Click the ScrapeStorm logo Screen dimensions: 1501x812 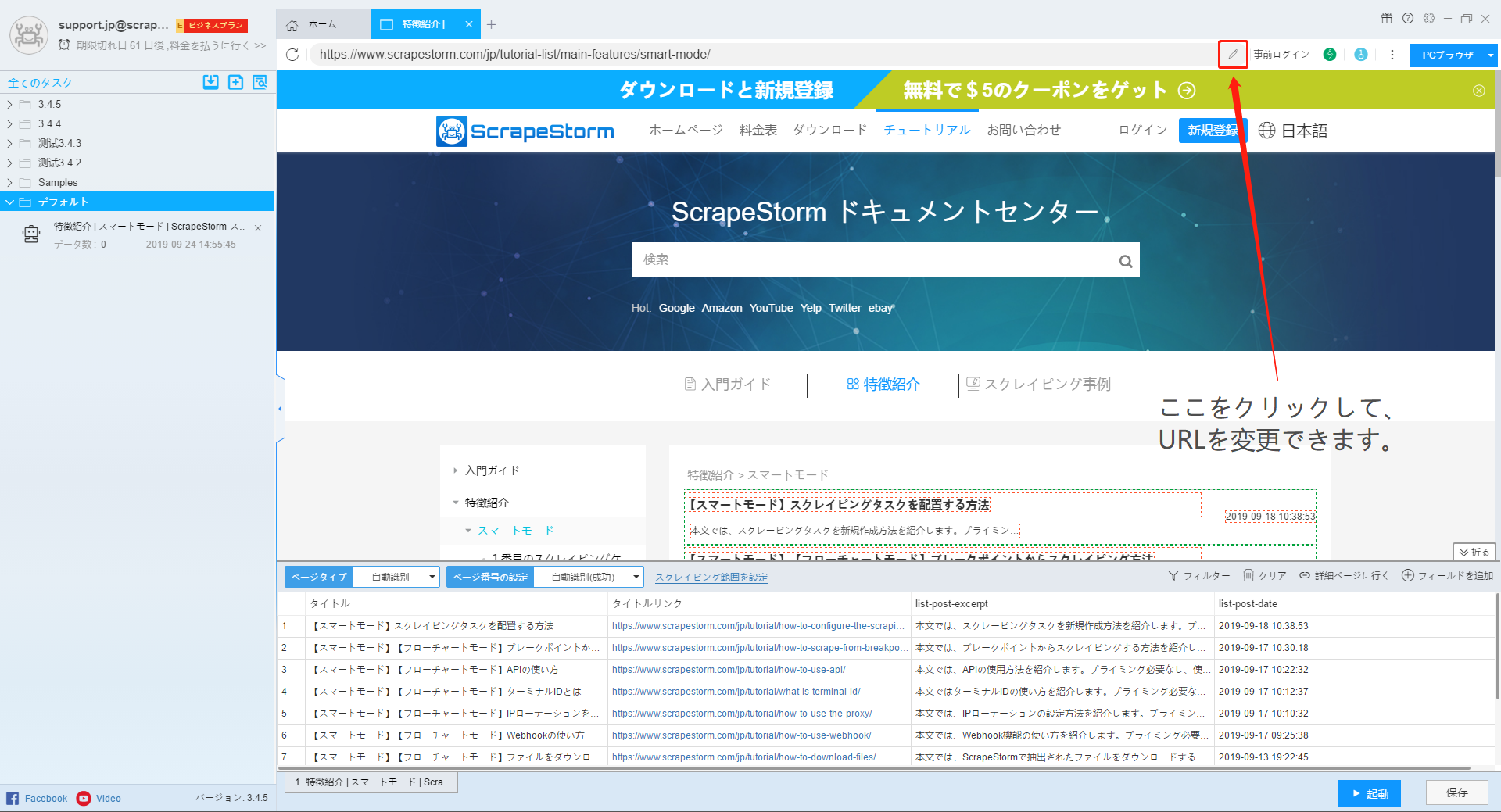point(525,131)
